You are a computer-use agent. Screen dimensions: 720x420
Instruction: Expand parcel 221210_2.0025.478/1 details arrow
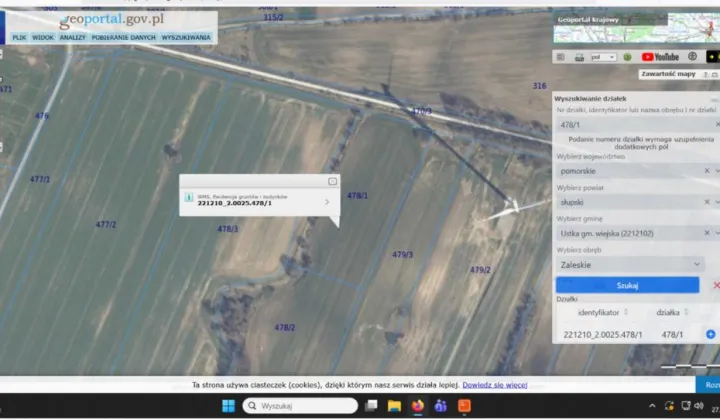[327, 202]
